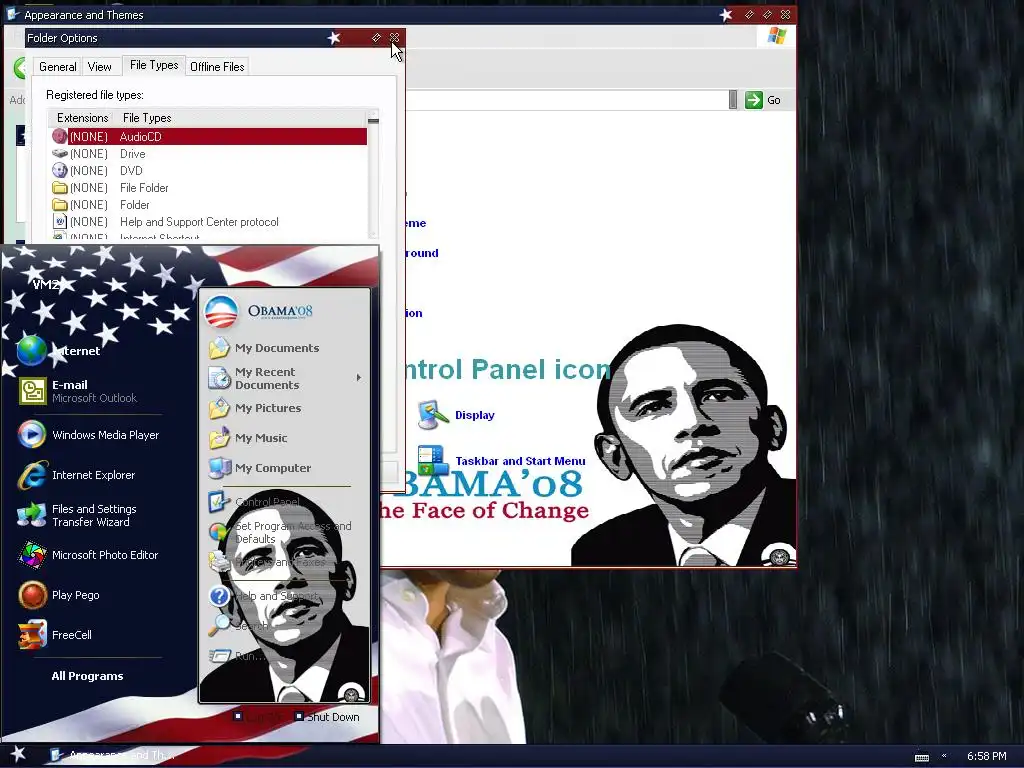Select the File Types tab
The image size is (1024, 768).
point(154,65)
